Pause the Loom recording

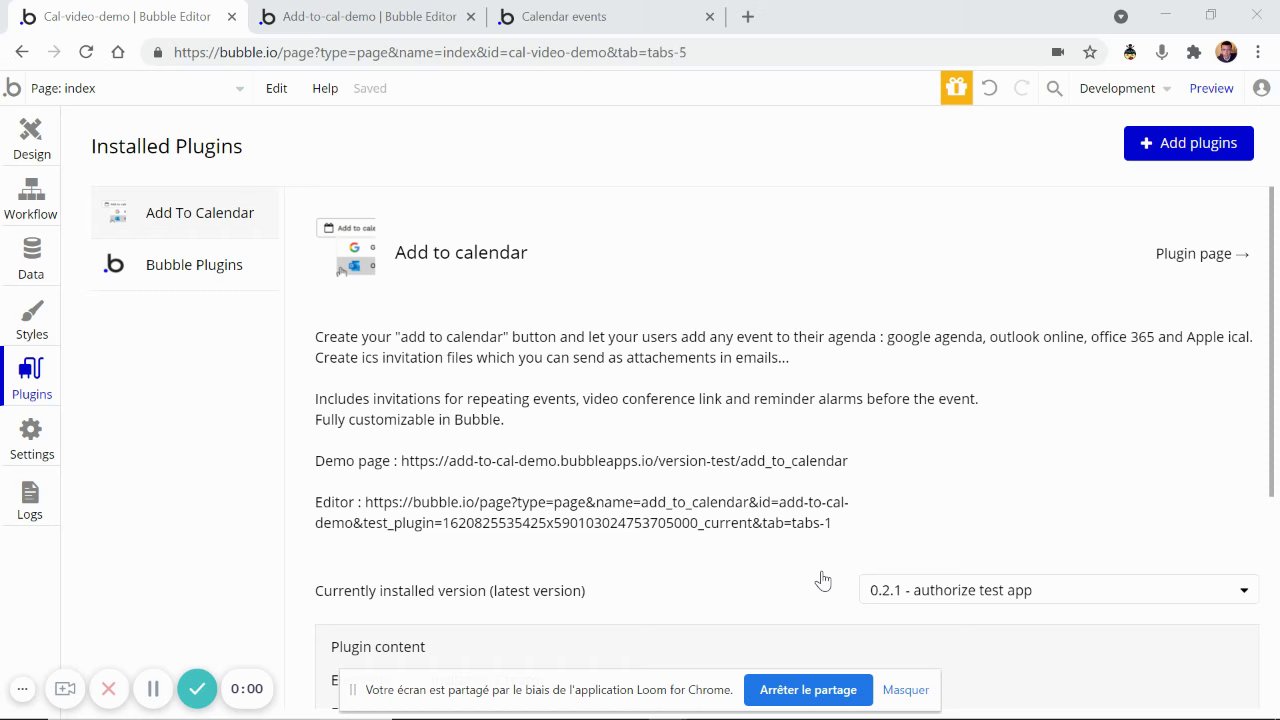(x=153, y=689)
